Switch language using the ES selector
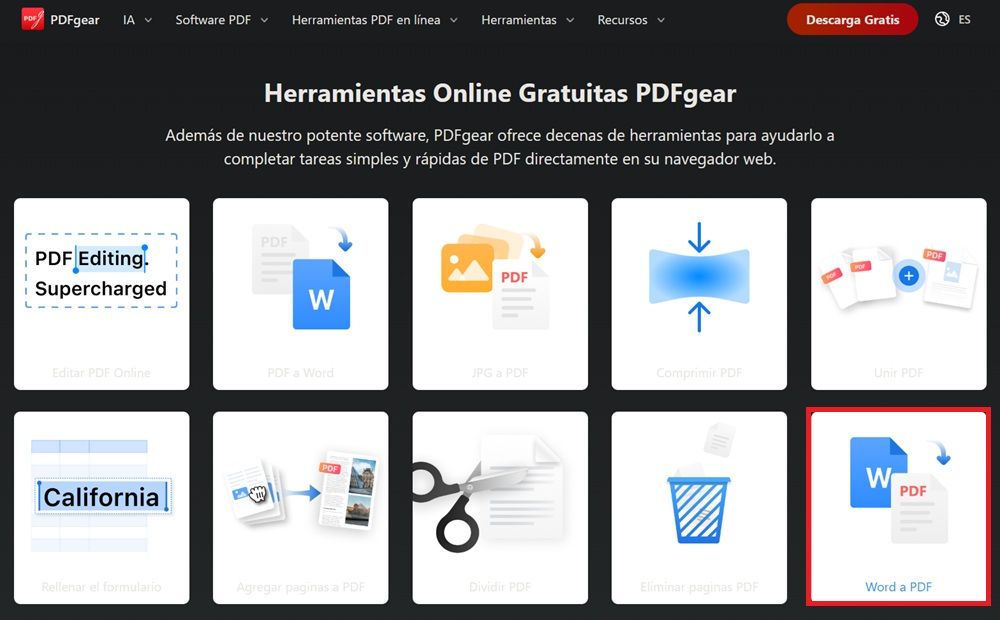The image size is (1000, 620). tap(964, 20)
